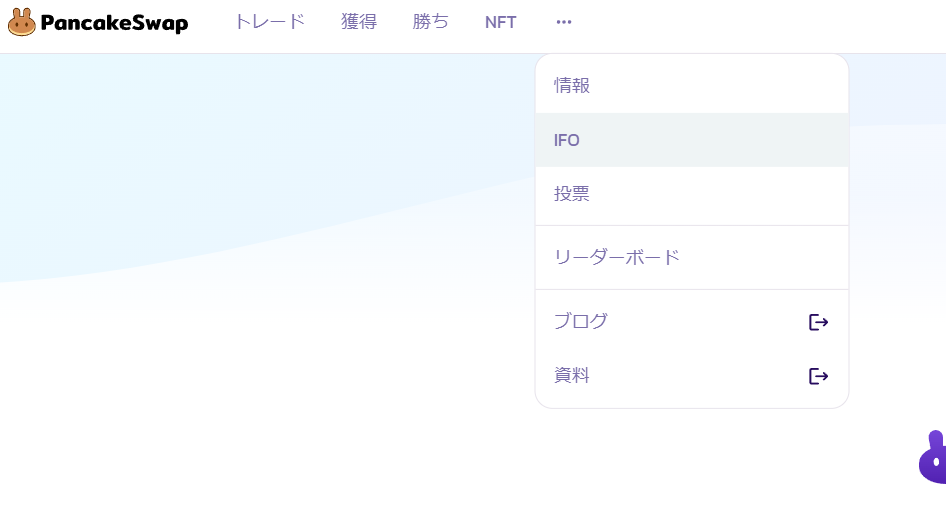The height and width of the screenshot is (506, 946).
Task: Open the 獲得 navigation menu
Action: (359, 22)
